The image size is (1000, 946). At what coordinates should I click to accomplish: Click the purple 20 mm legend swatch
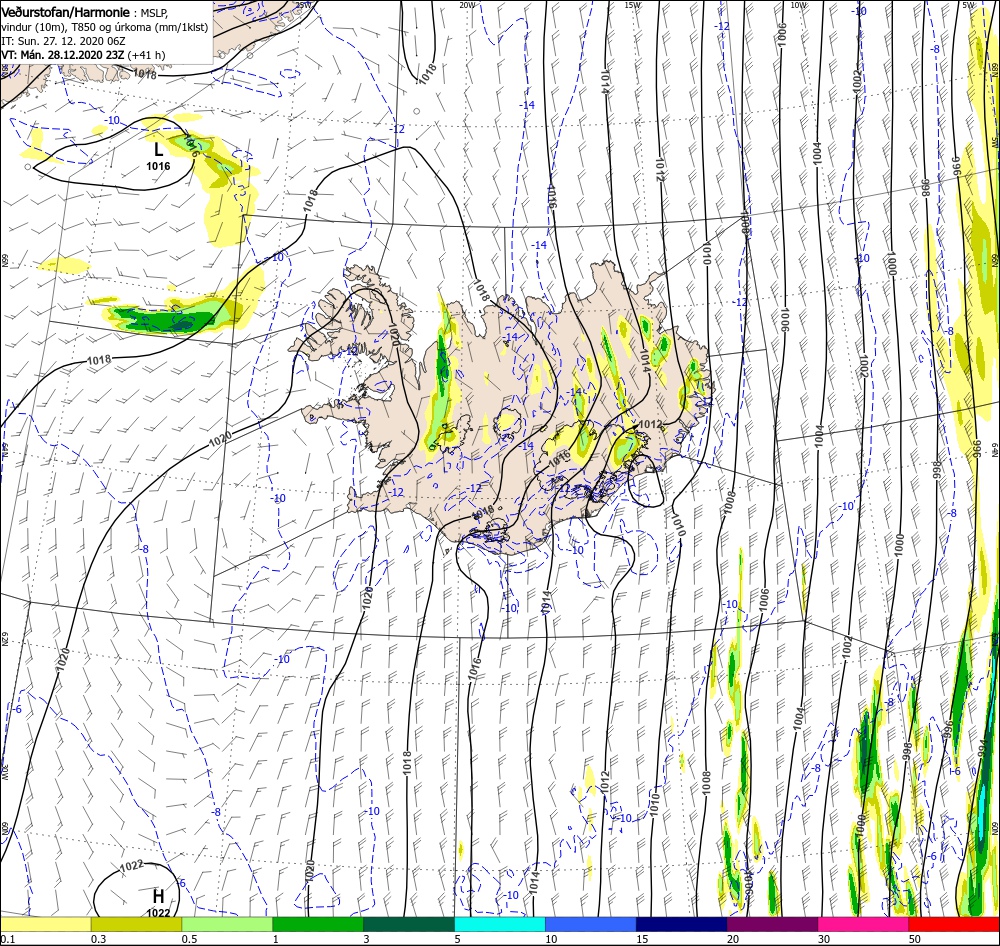pyautogui.click(x=772, y=924)
